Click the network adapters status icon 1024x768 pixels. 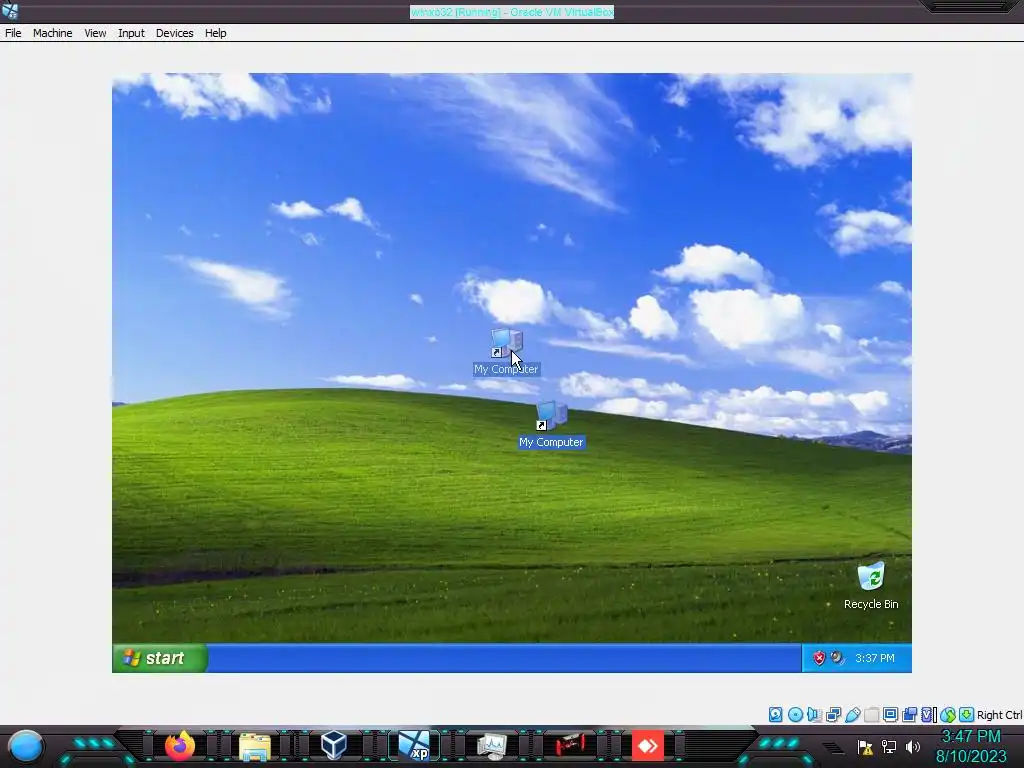[833, 714]
